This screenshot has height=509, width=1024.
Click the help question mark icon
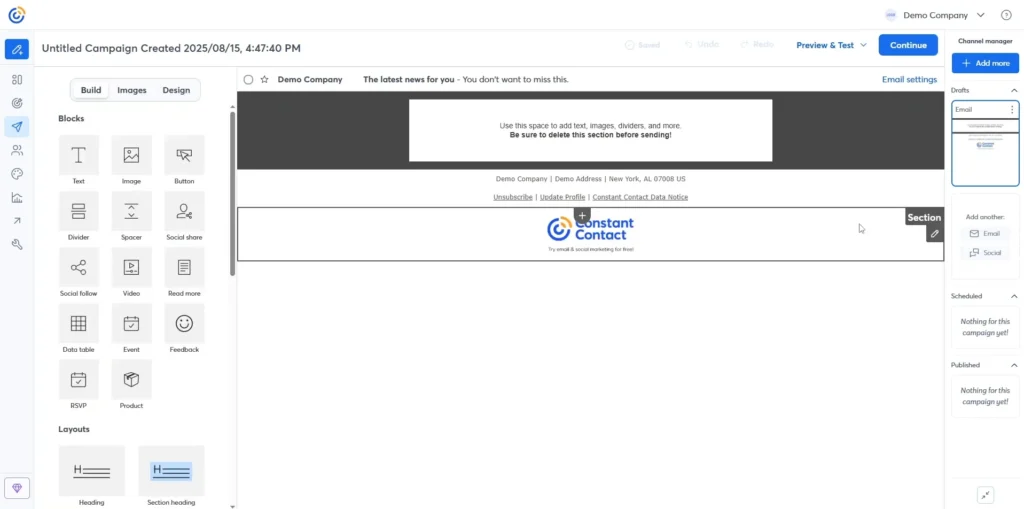1006,15
